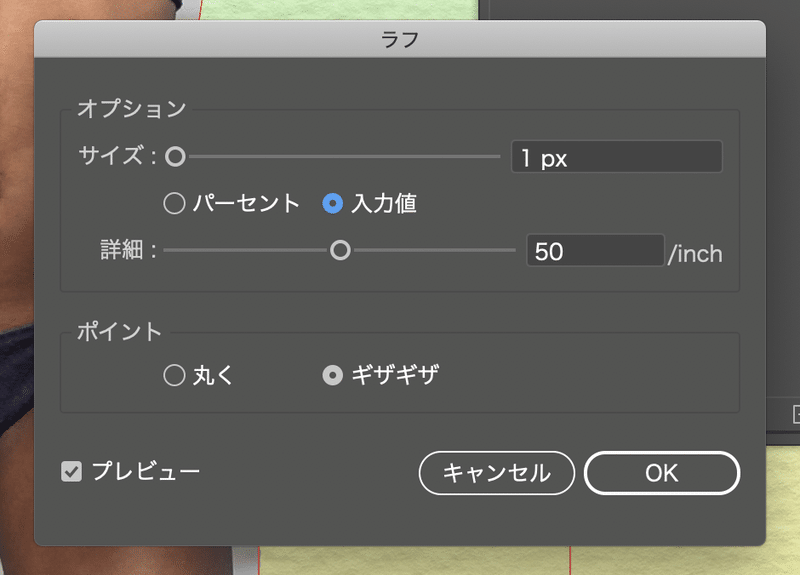The height and width of the screenshot is (575, 800).
Task: Toggle the プレビュー checkbox
Action: [x=71, y=471]
